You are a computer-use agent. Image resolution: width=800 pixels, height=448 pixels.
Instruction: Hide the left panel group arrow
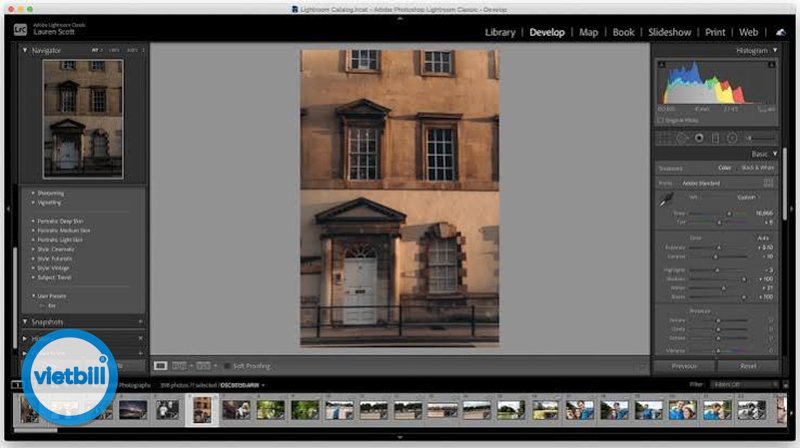click(8, 209)
